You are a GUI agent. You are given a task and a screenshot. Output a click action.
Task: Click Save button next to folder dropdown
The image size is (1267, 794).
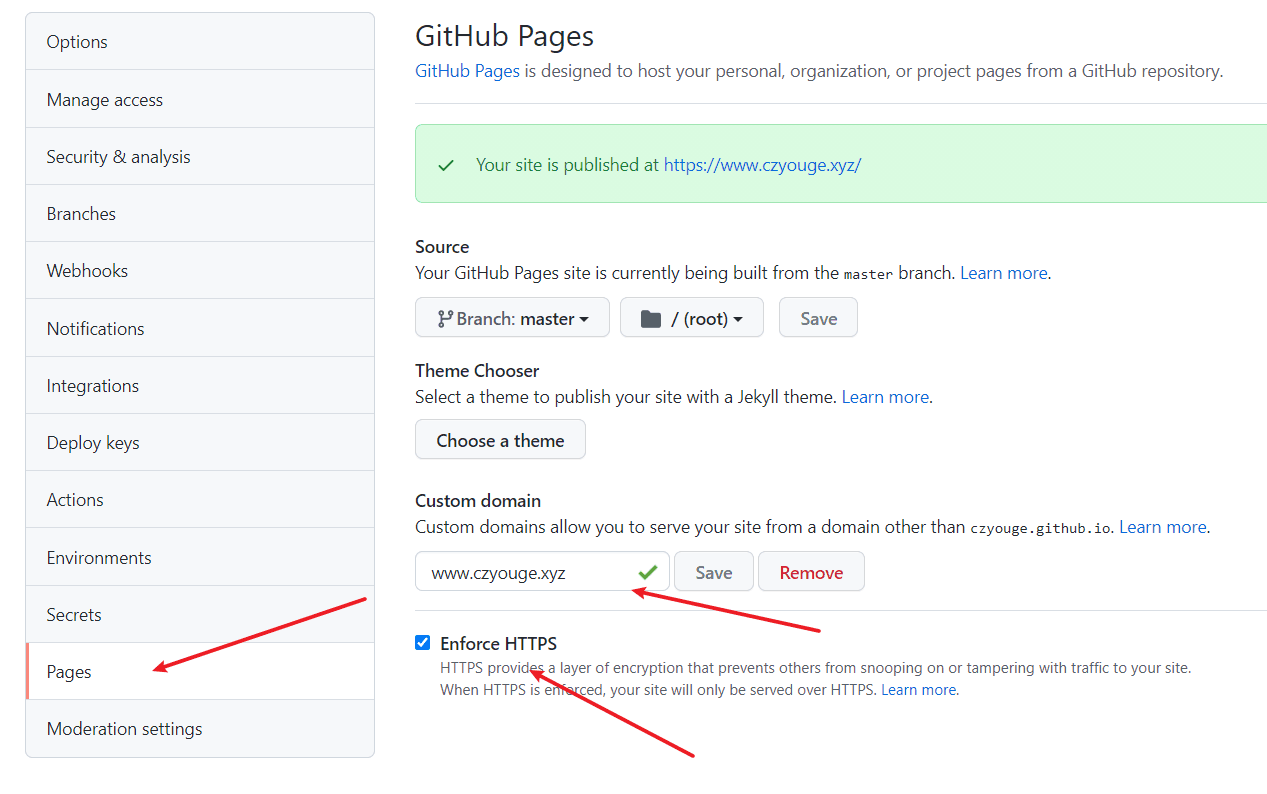click(818, 318)
